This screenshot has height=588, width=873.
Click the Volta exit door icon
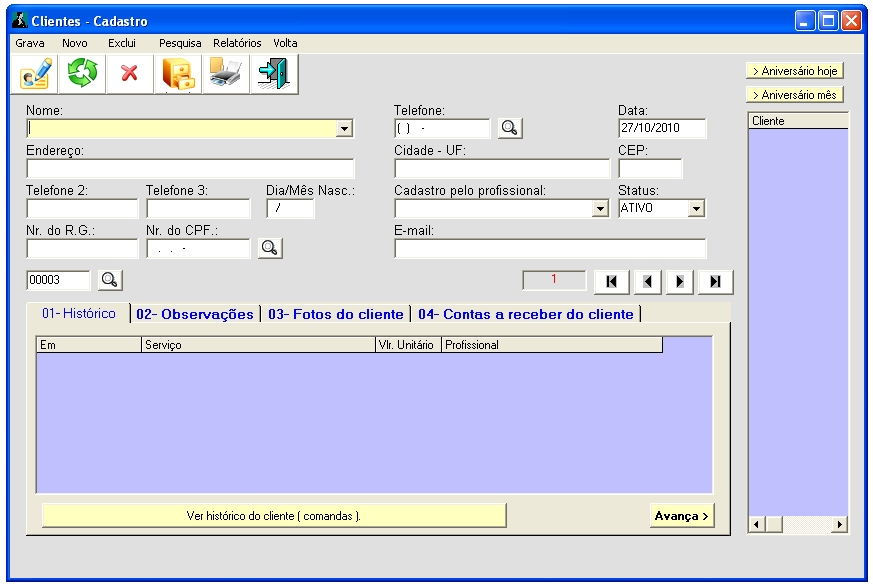point(272,74)
